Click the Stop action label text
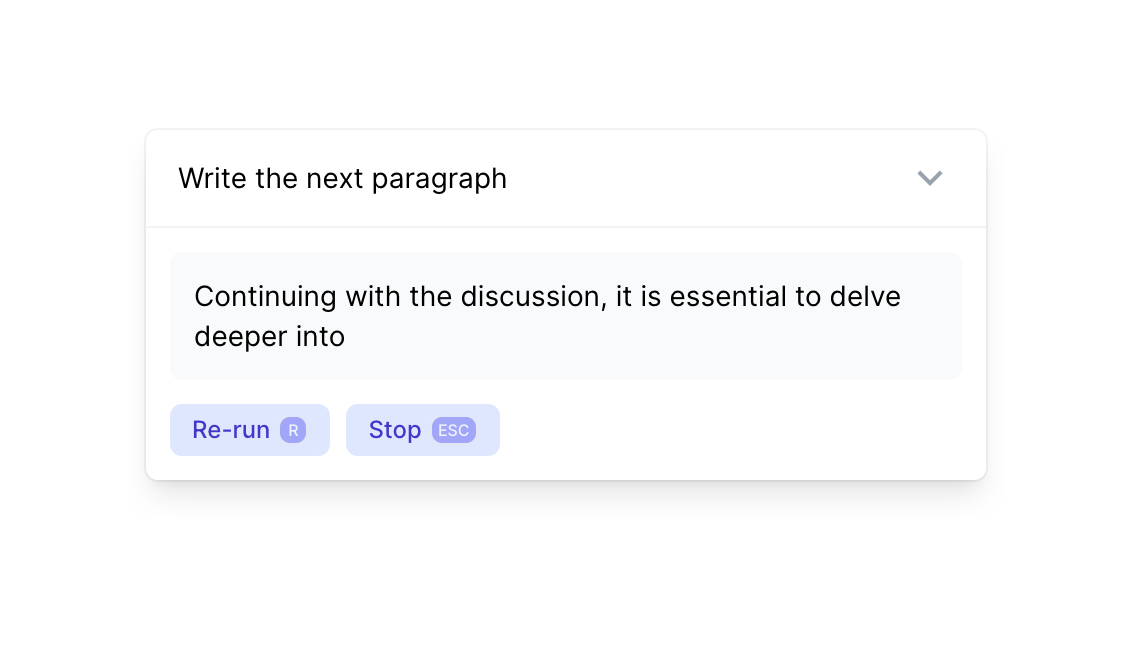The height and width of the screenshot is (646, 1132). click(x=394, y=429)
